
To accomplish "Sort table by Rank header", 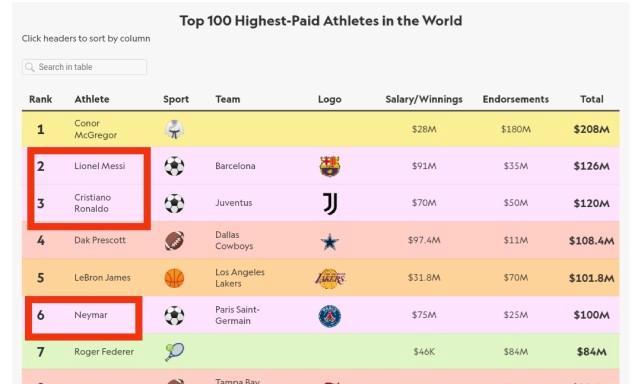I will (40, 99).
